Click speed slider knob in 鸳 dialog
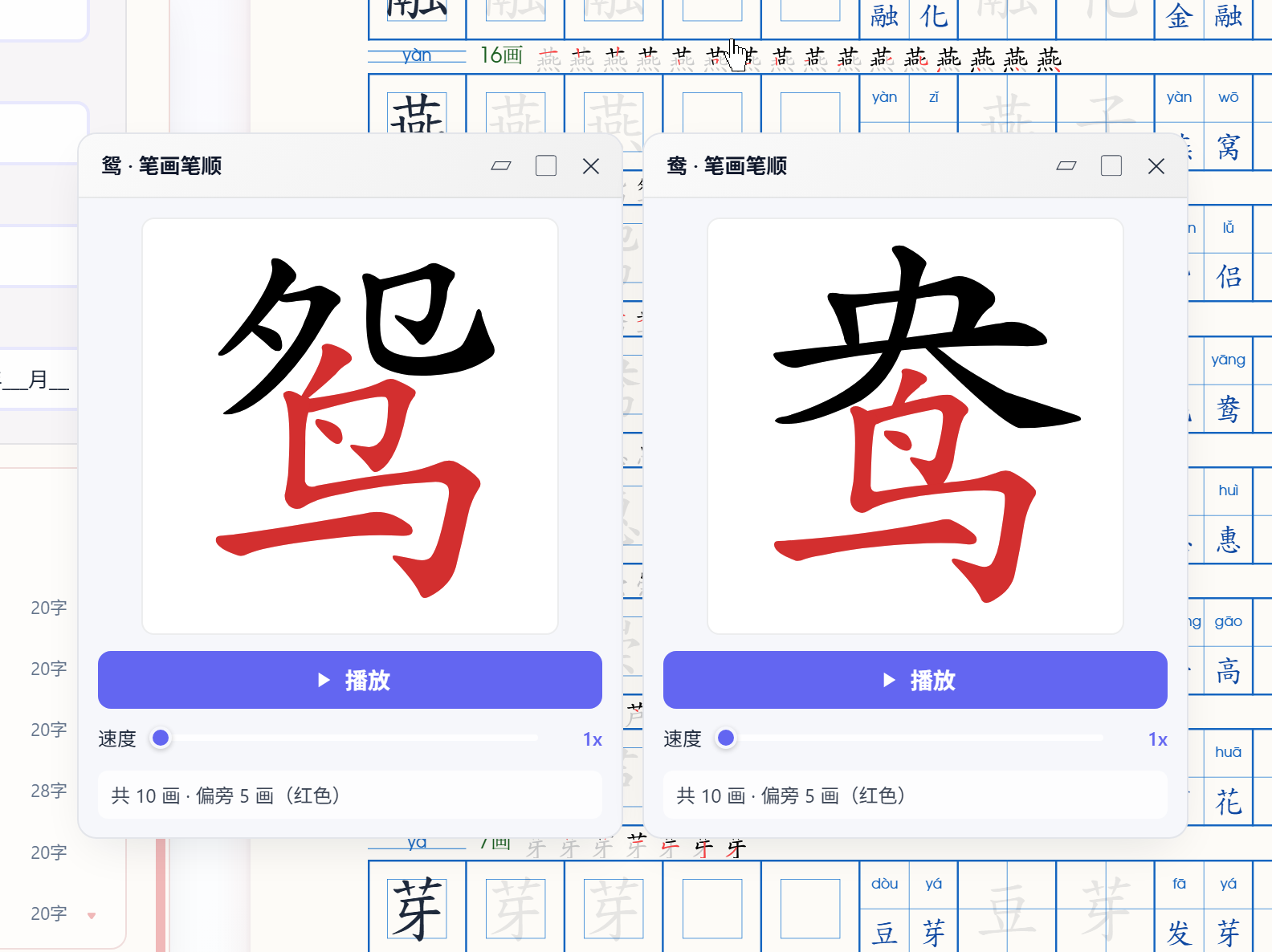The height and width of the screenshot is (952, 1272). (x=161, y=738)
